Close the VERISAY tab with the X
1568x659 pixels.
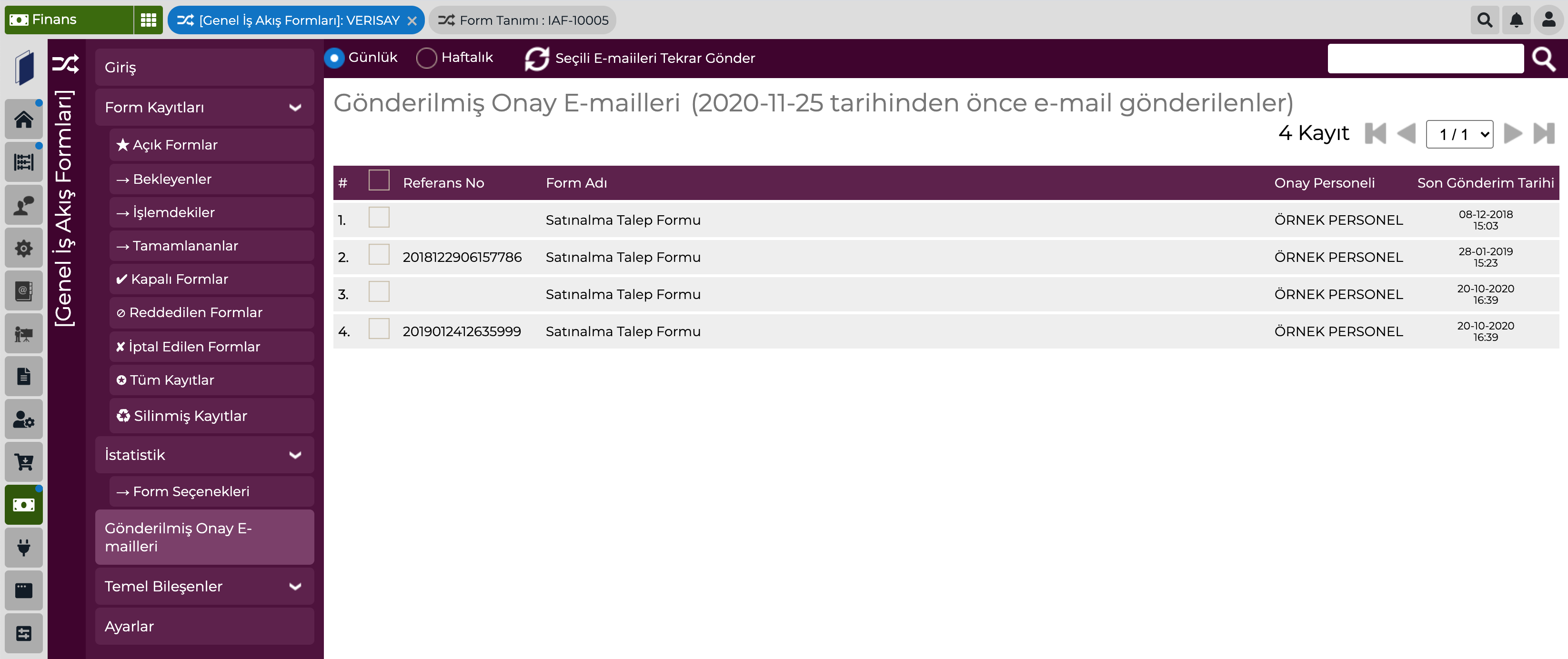(412, 20)
